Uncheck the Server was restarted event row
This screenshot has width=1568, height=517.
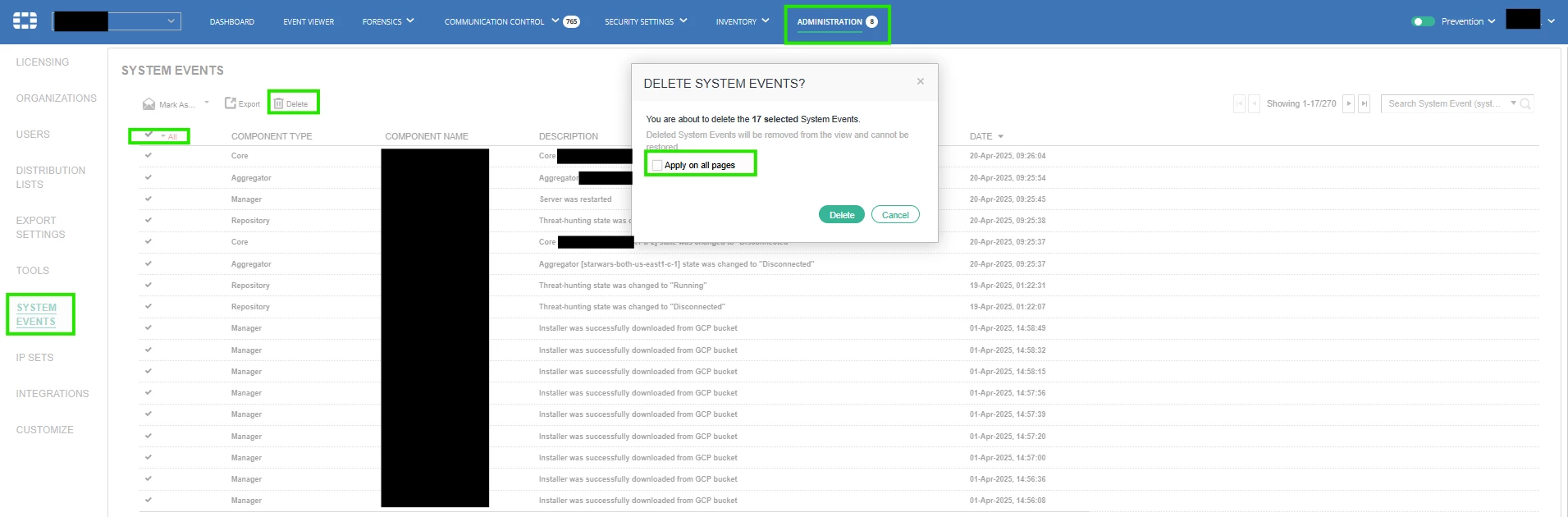pos(149,199)
